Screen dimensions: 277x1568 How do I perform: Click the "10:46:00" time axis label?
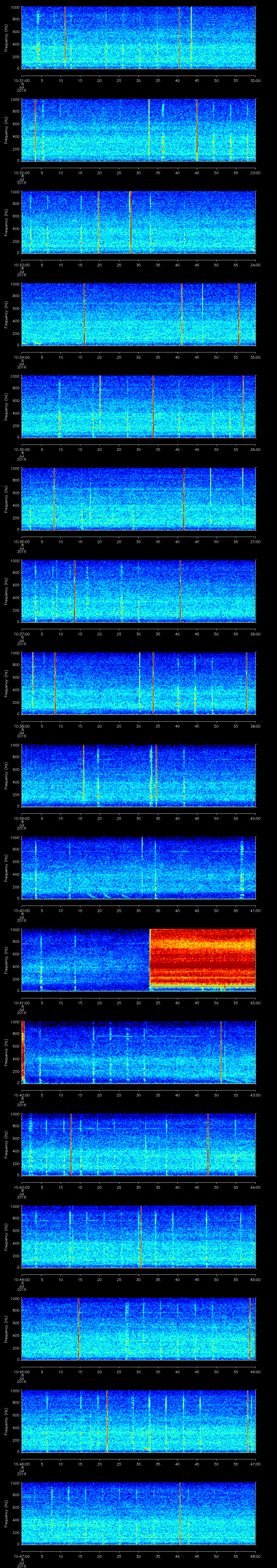click(21, 1464)
